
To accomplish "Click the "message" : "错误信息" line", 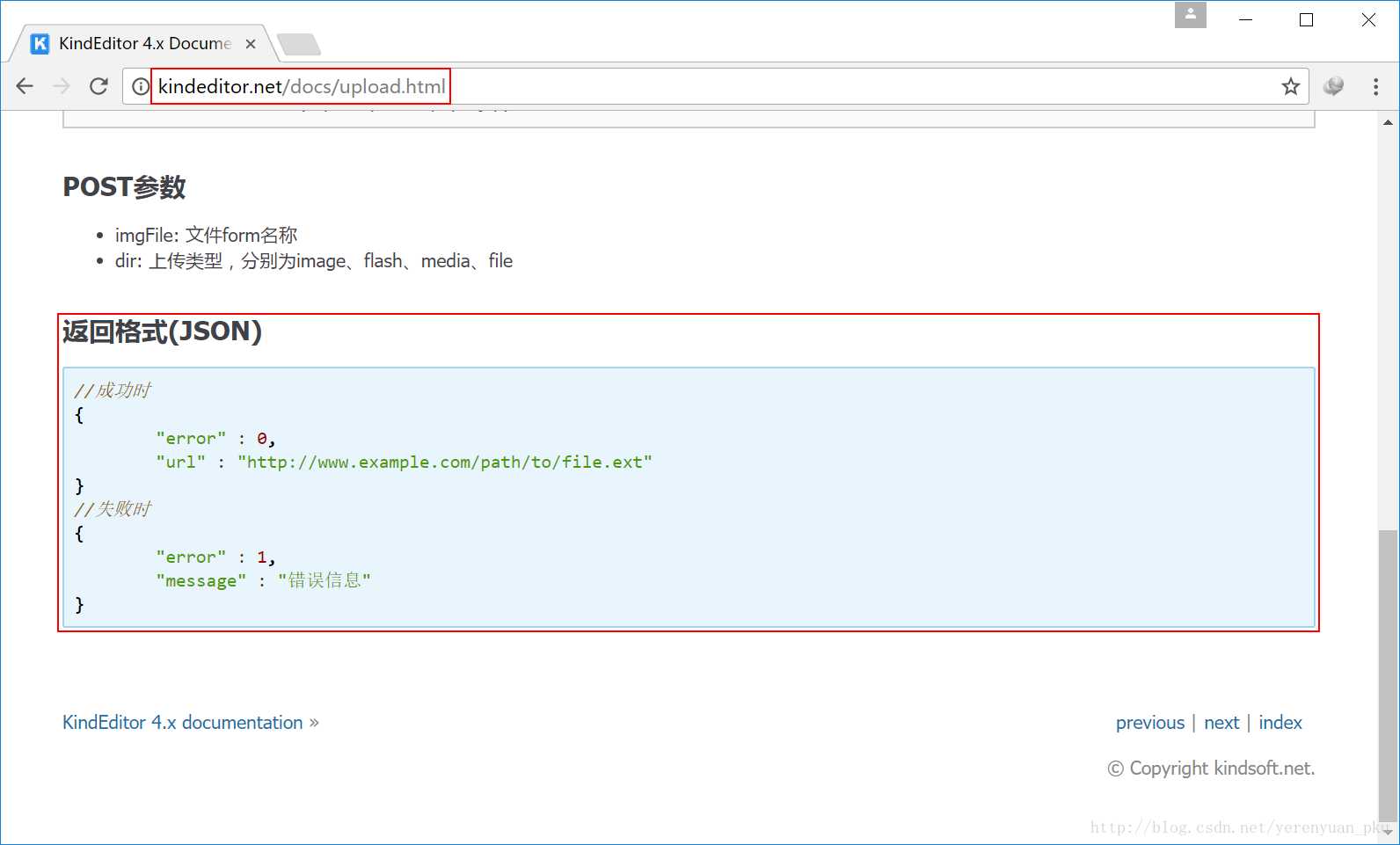I will (x=264, y=580).
